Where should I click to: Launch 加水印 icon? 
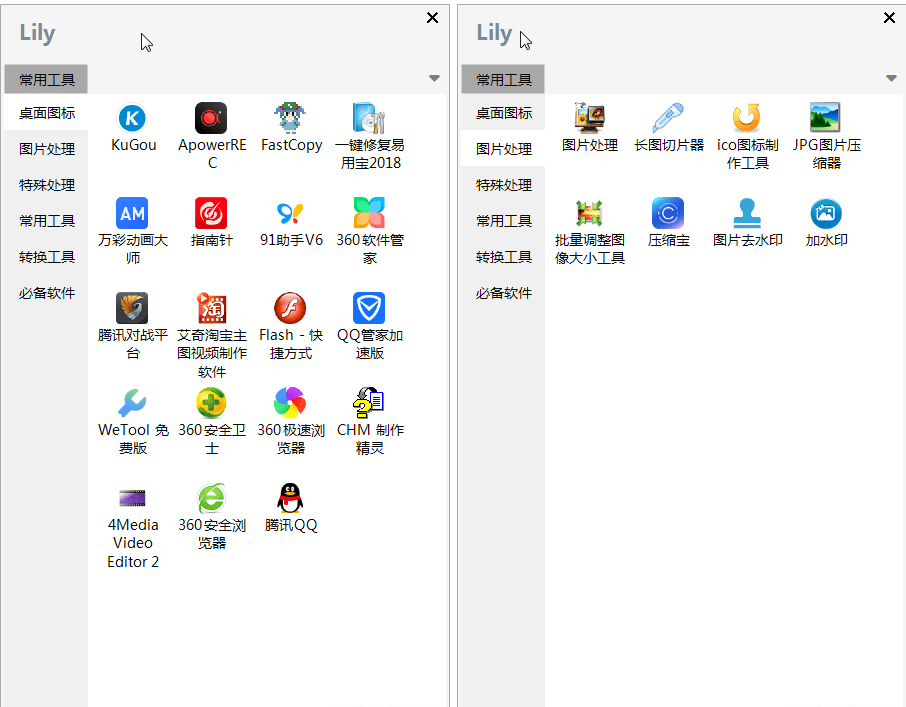pos(826,213)
